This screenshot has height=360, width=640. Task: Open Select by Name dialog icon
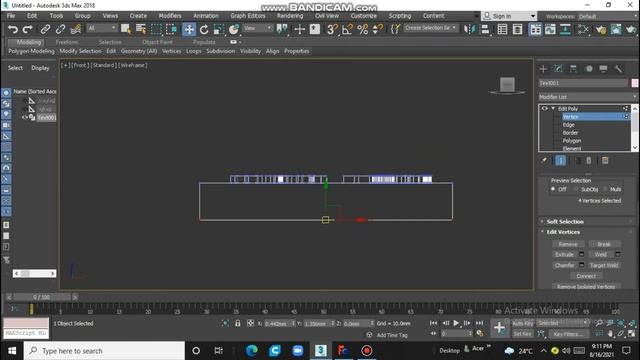tap(141, 29)
